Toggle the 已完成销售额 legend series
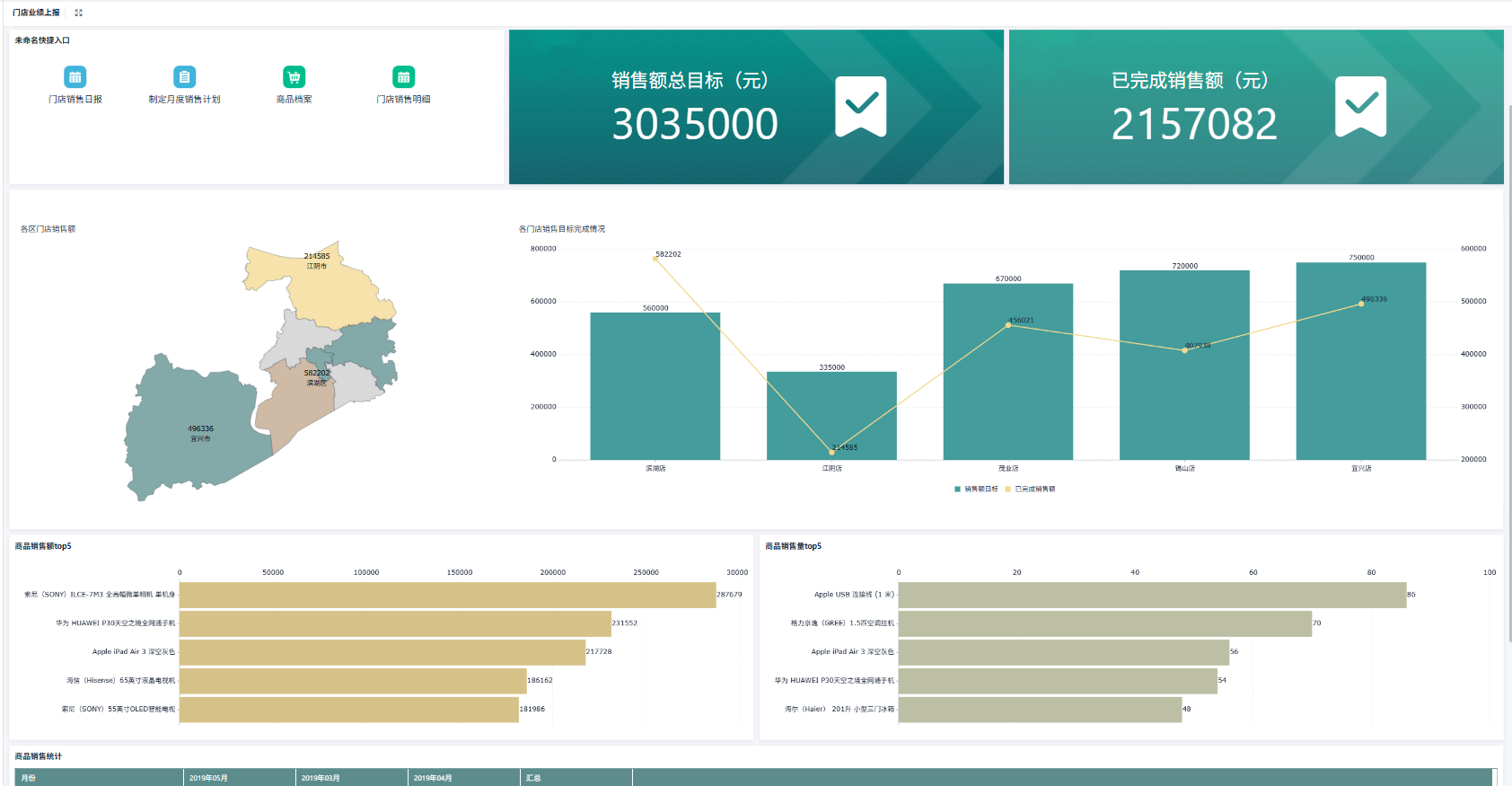The width and height of the screenshot is (1512, 786). tap(1030, 489)
